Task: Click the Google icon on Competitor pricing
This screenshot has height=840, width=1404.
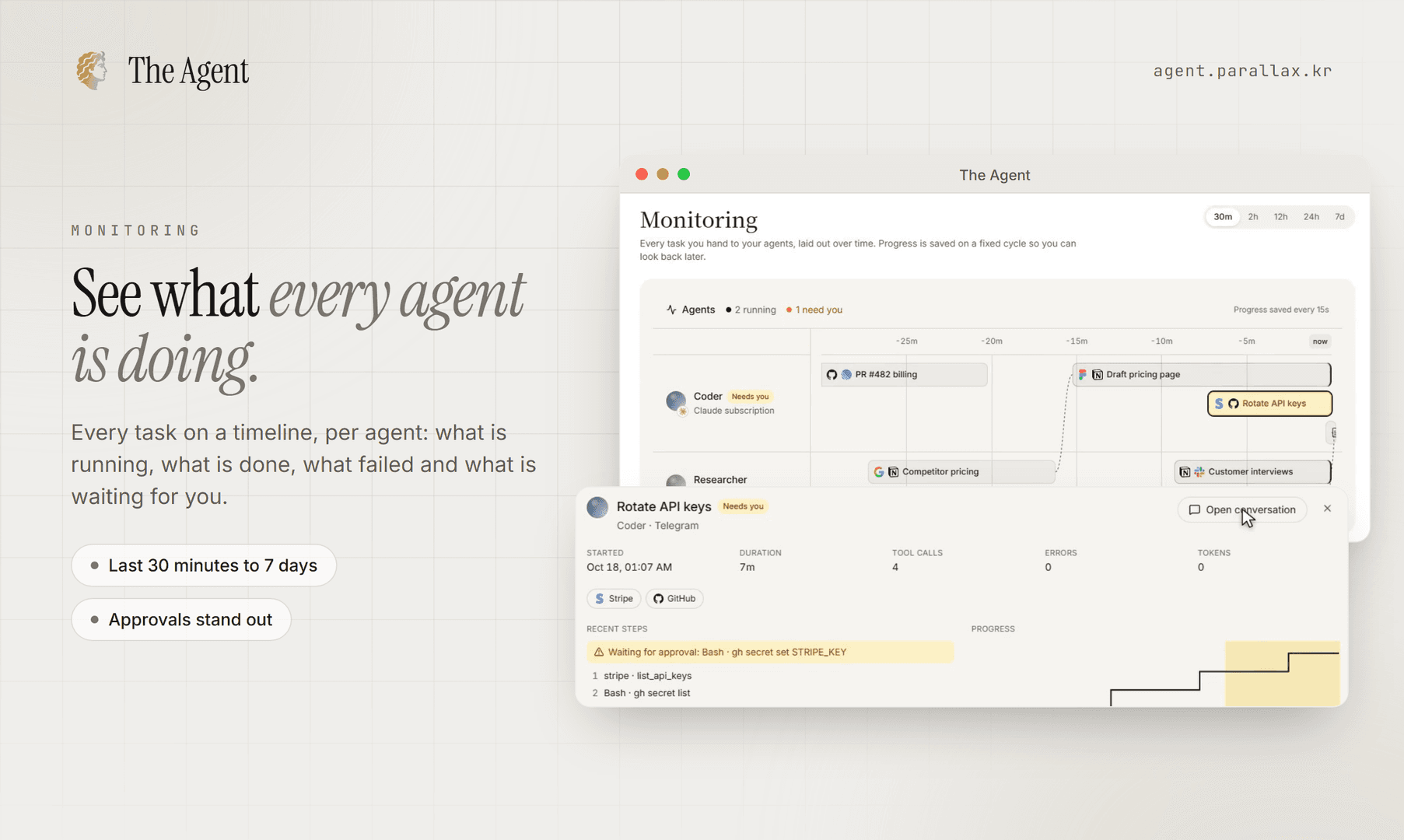Action: pyautogui.click(x=879, y=471)
